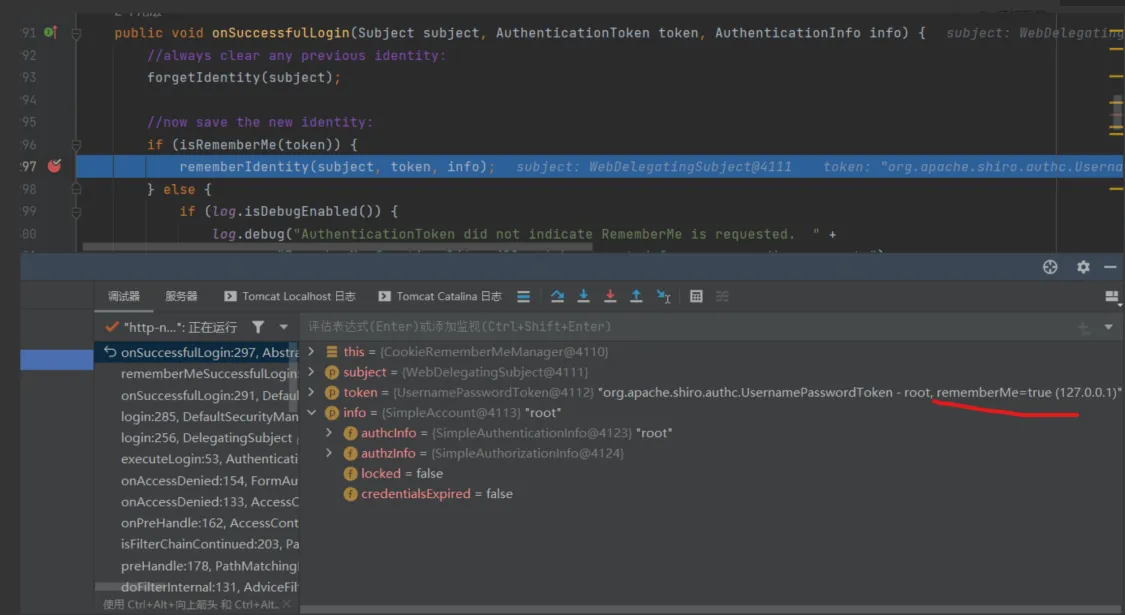Open the thread selector dropdown arrow
The image size is (1125, 615).
[283, 327]
